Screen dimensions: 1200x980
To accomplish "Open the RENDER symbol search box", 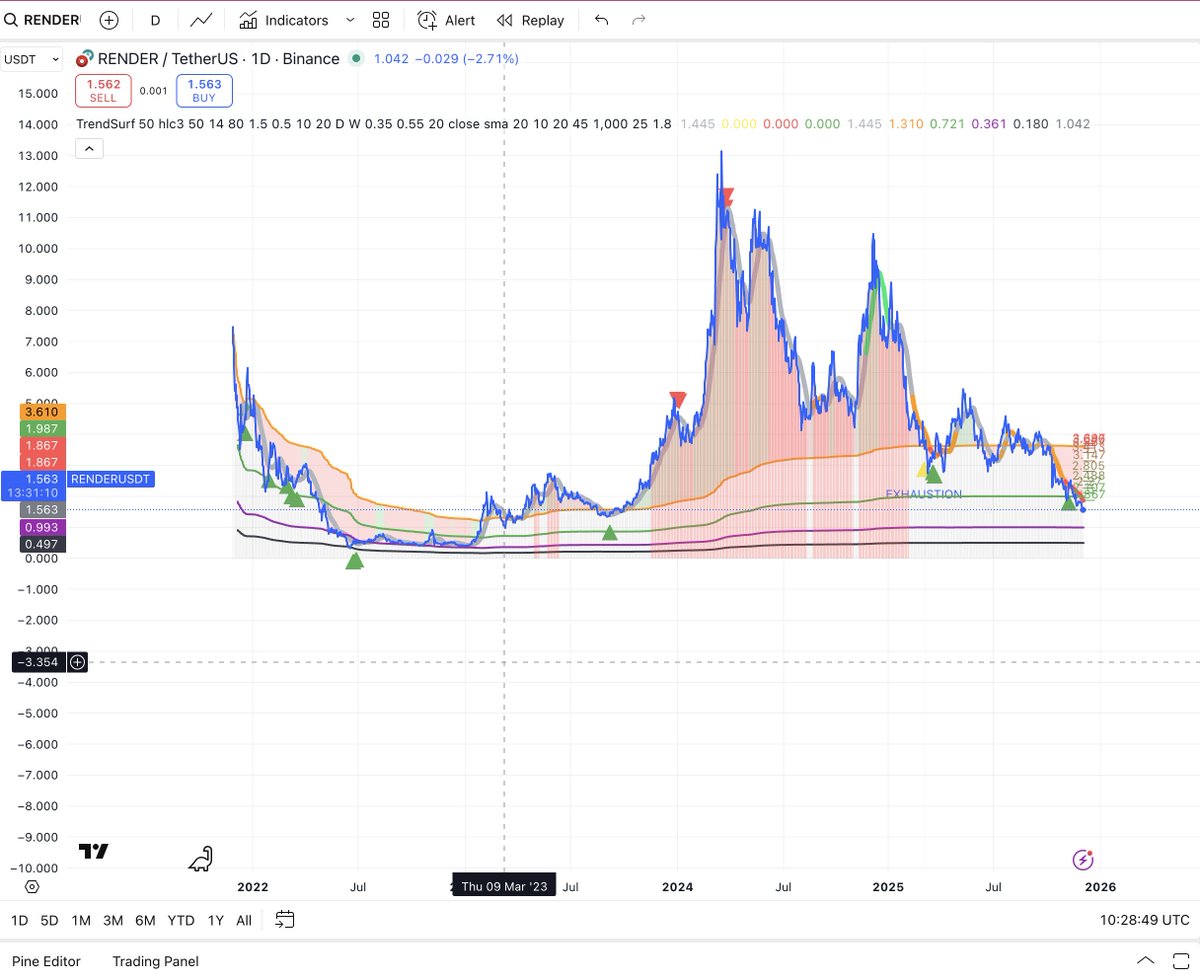I will click(x=43, y=20).
